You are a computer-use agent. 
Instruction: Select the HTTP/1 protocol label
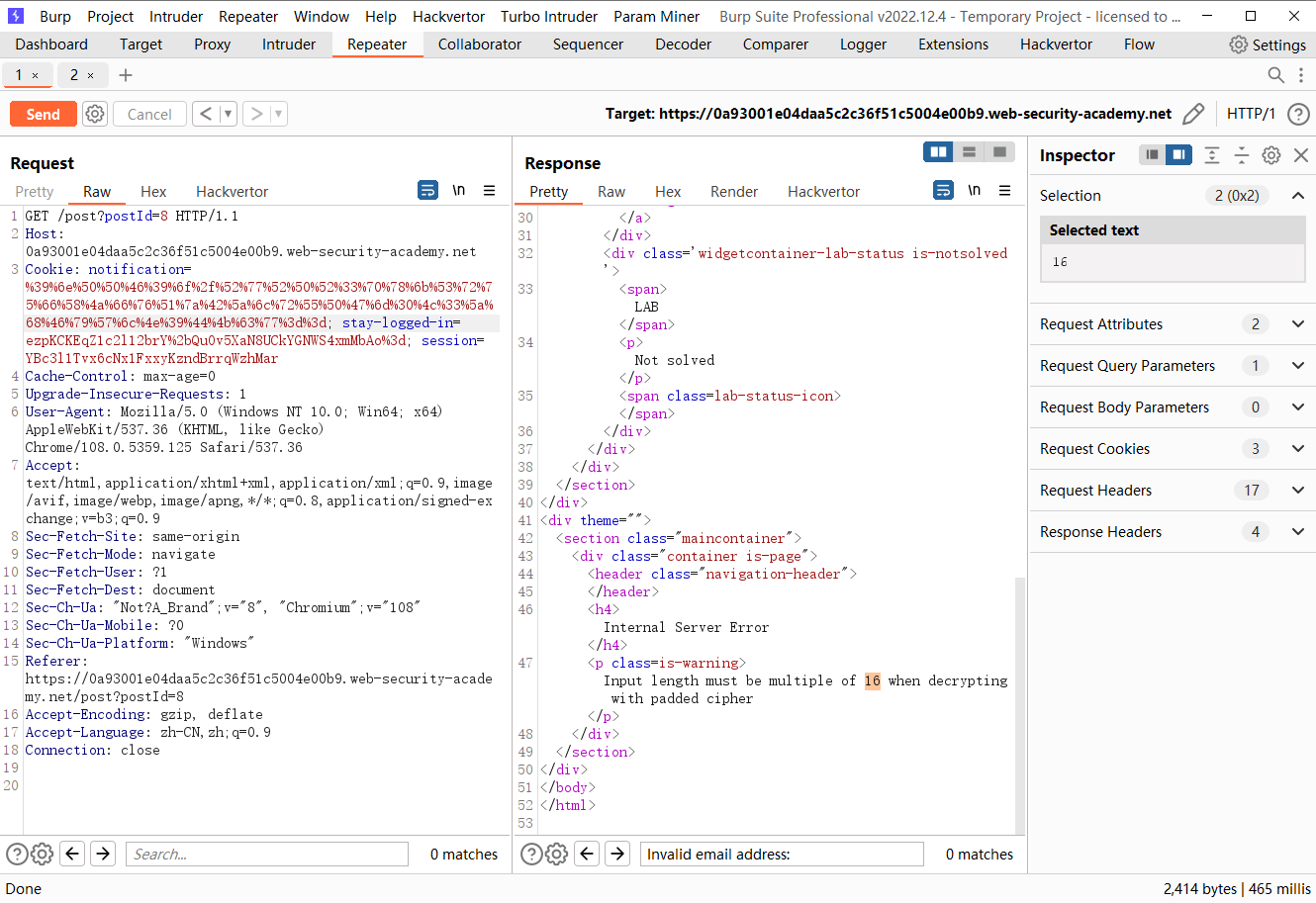click(x=1251, y=114)
